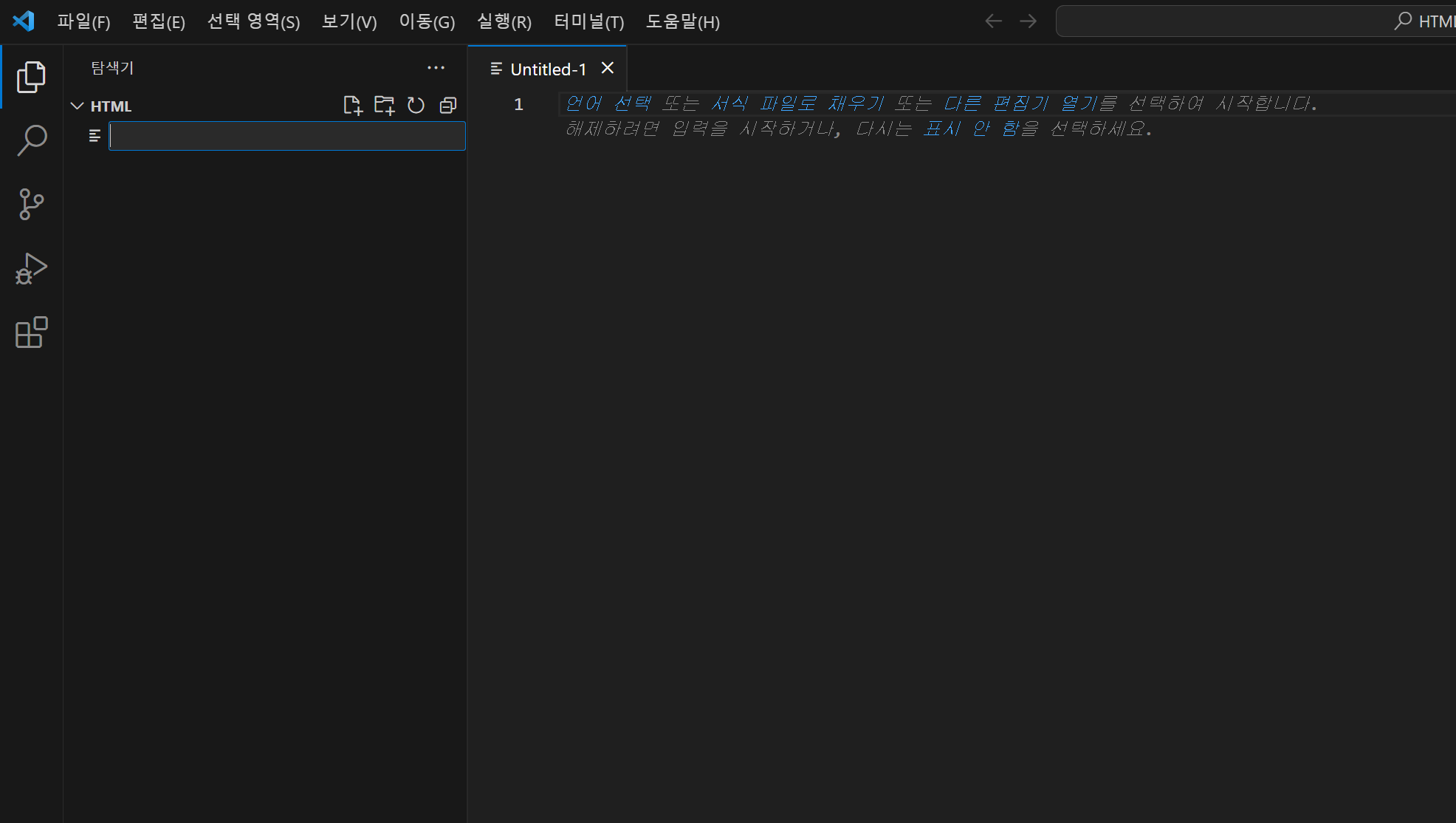Open the explorer more actions ellipsis
Screen dimensions: 1456x823
pos(436,68)
